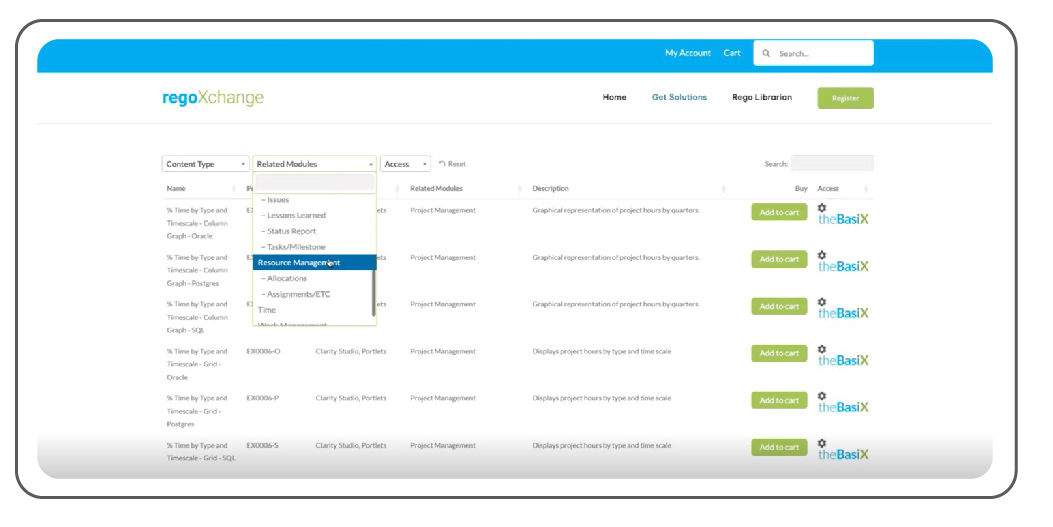Click theBasiX logo in Grid - Oracle row
This screenshot has height=527, width=1053.
pyautogui.click(x=843, y=360)
